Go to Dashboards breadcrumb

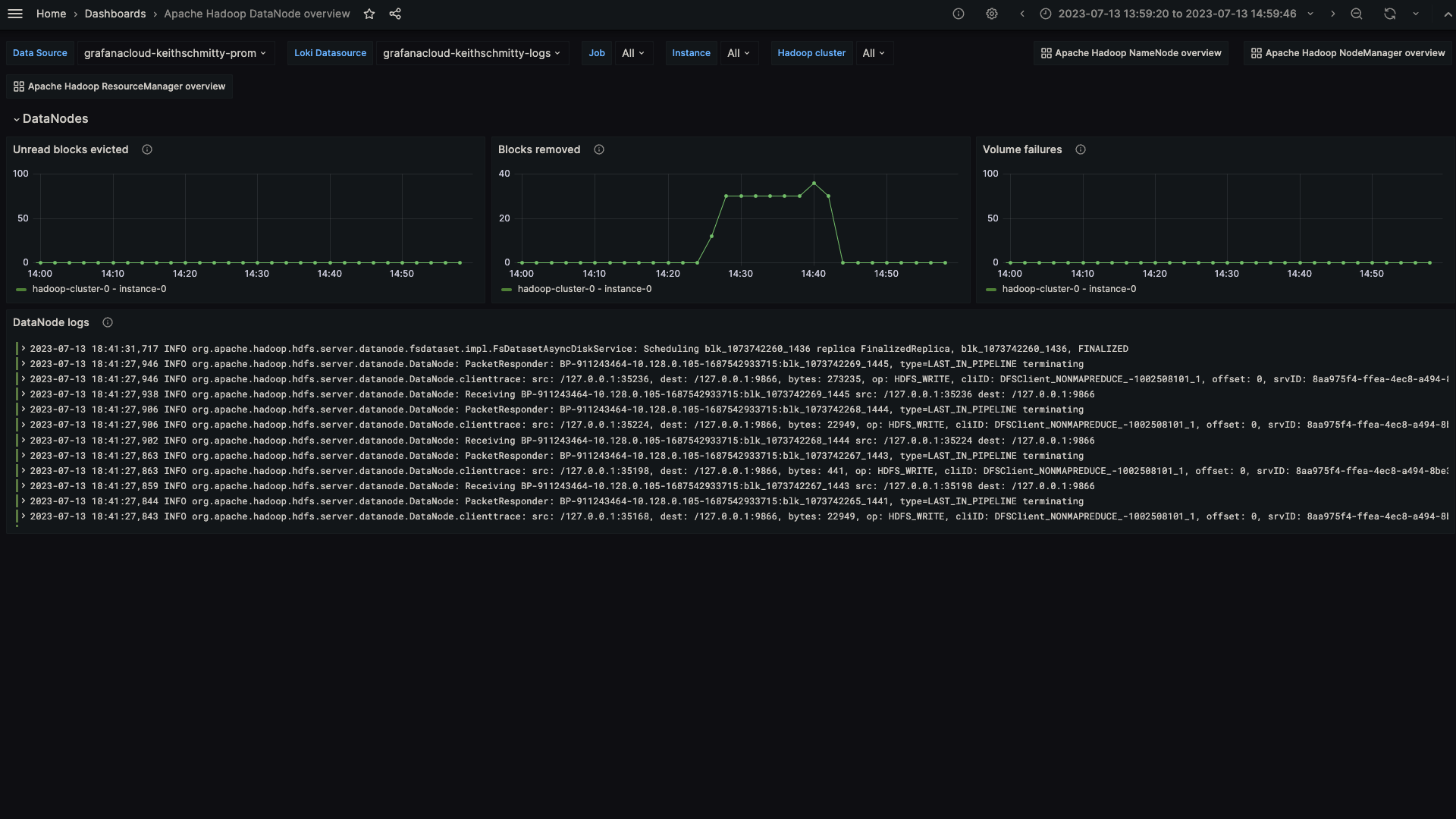[x=115, y=14]
